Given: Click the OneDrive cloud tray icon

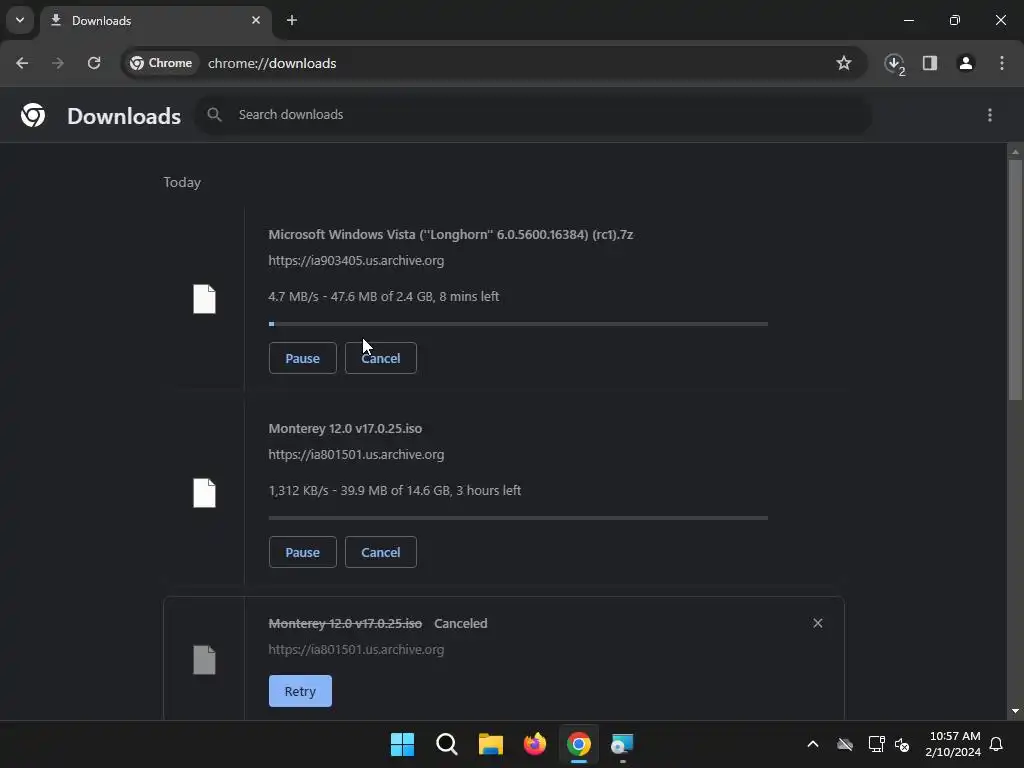Looking at the screenshot, I should click(845, 744).
